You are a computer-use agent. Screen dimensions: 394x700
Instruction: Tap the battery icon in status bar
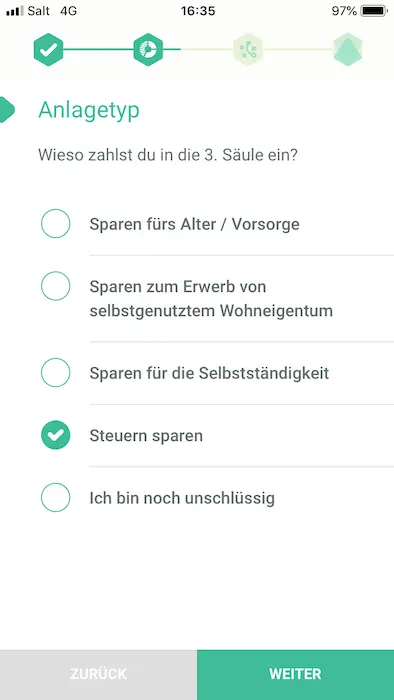pyautogui.click(x=374, y=11)
